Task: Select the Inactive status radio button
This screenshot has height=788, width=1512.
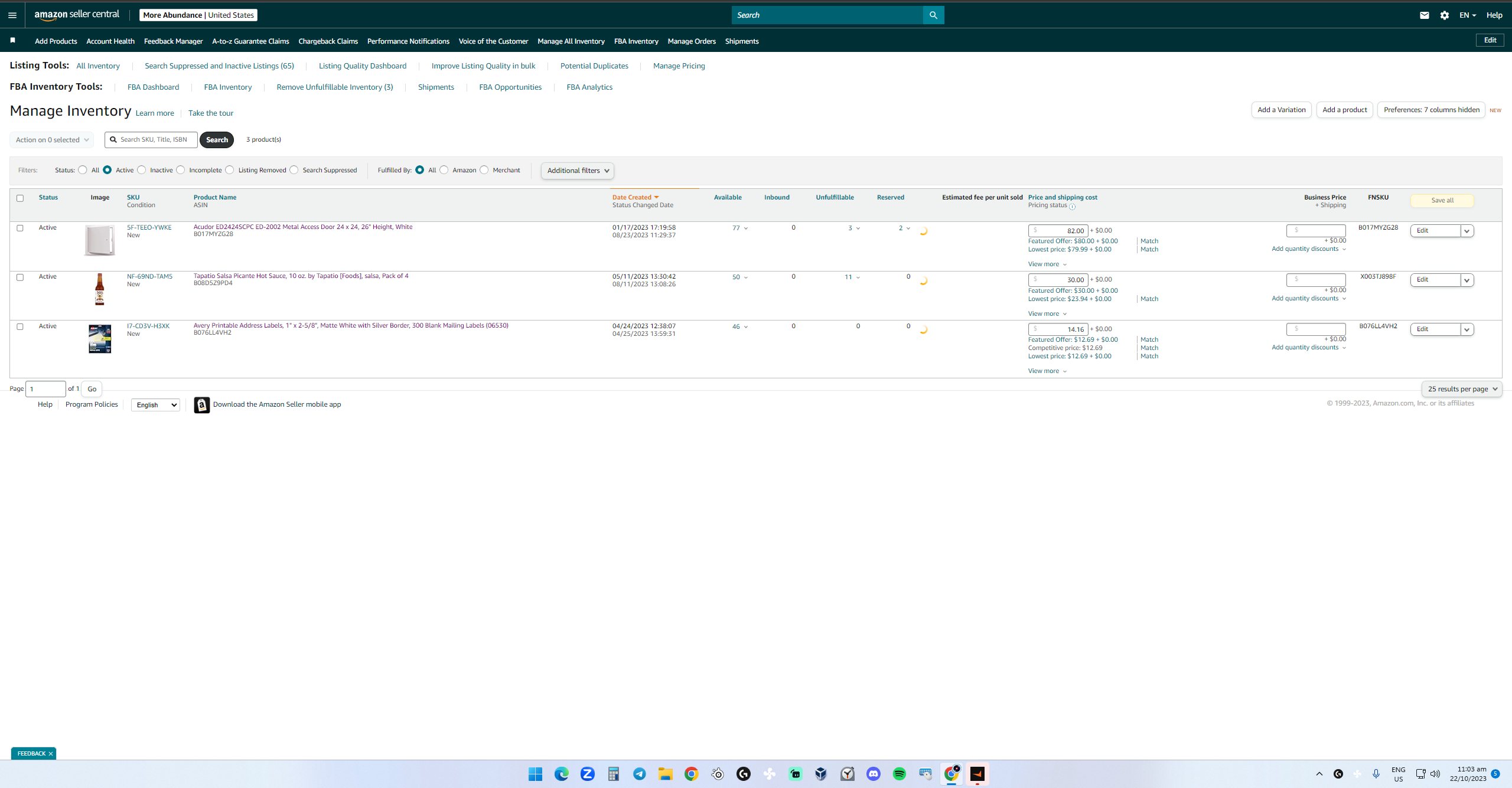Action: pyautogui.click(x=142, y=170)
